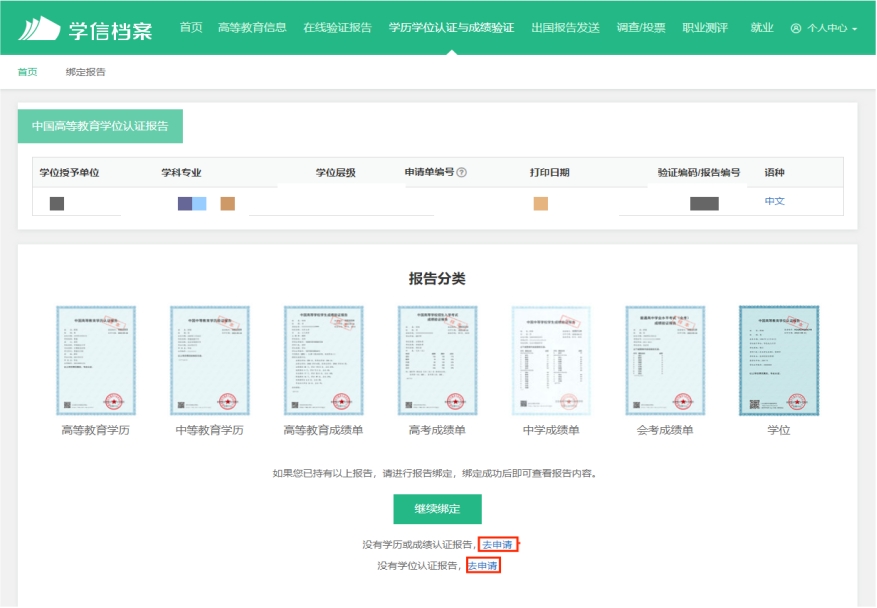Click 去申请 for 学位认证报告

point(483,566)
